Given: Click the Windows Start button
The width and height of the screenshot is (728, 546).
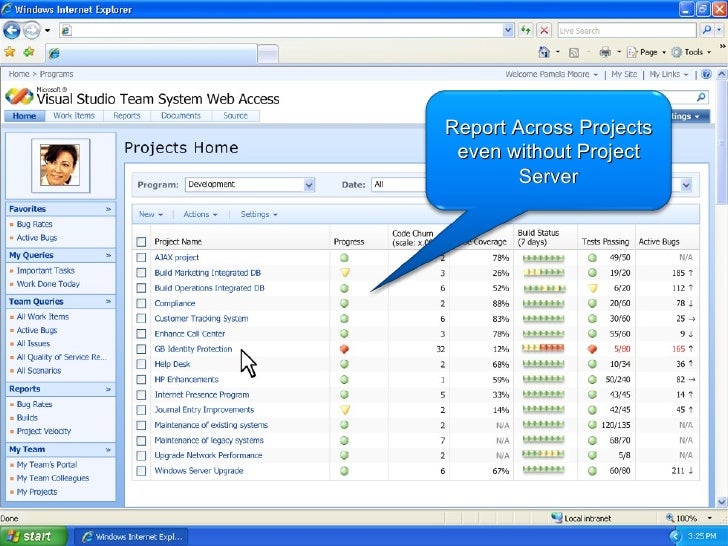Looking at the screenshot, I should tap(33, 536).
